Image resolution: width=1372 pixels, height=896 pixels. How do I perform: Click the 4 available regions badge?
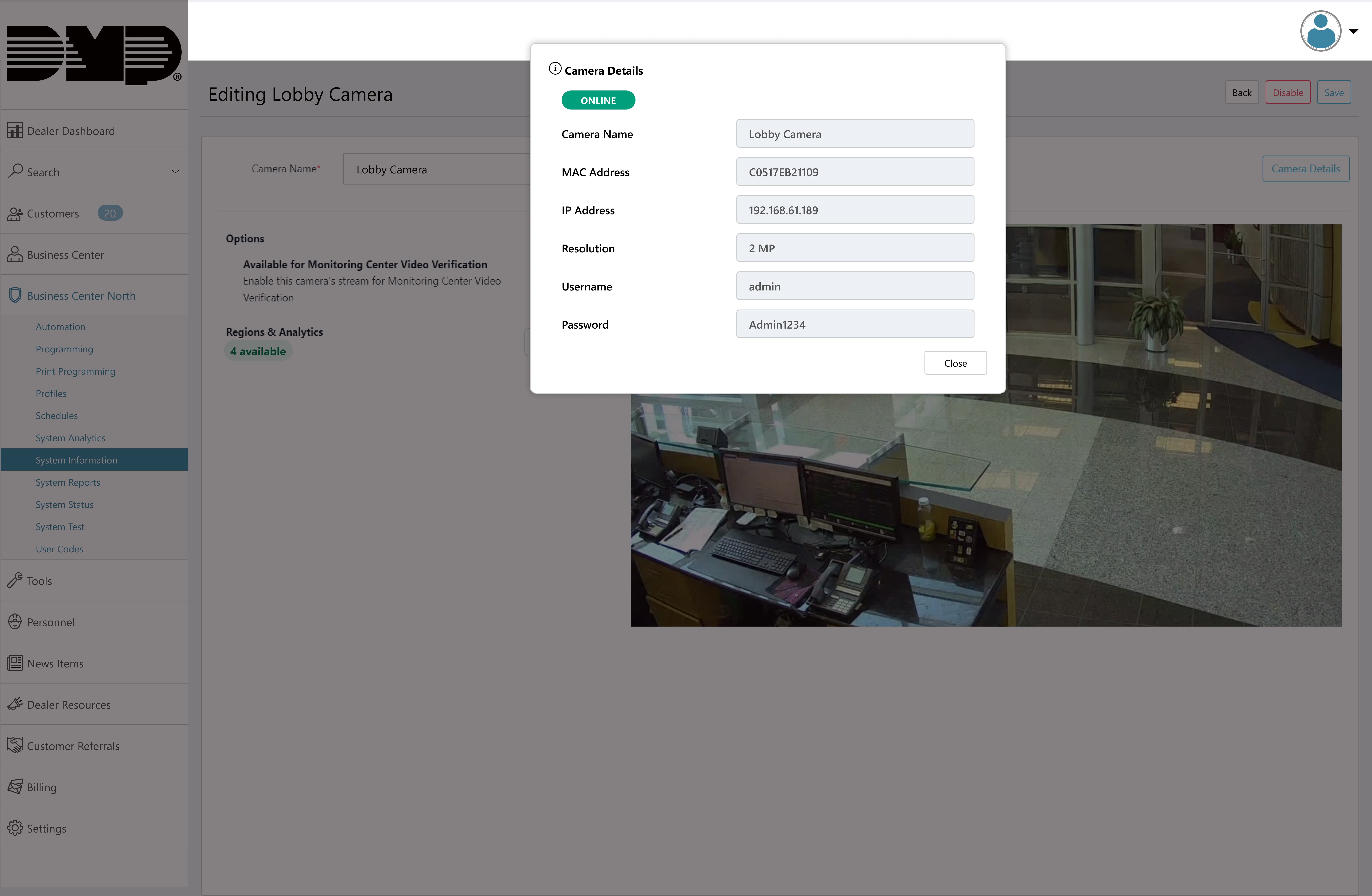(258, 351)
